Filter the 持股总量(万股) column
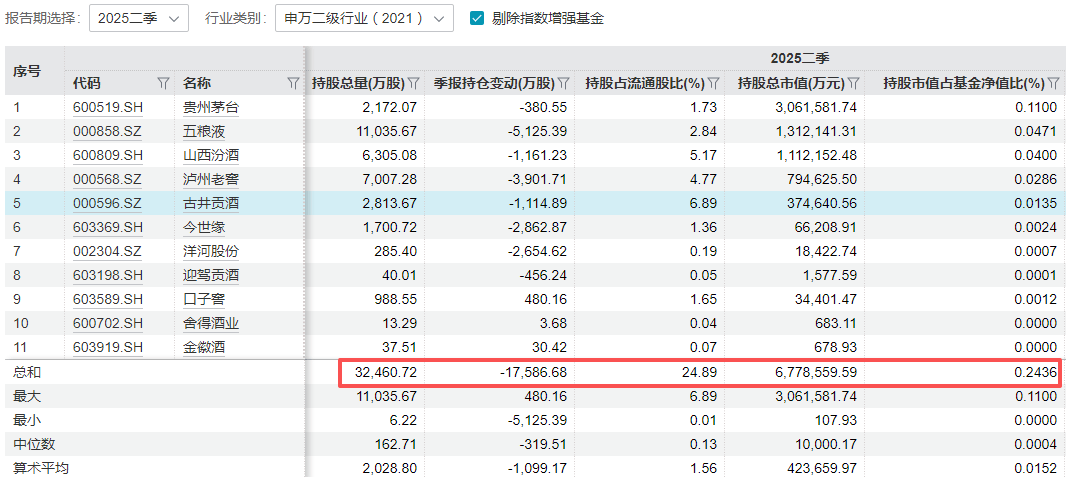This screenshot has width=1066, height=477. (413, 83)
